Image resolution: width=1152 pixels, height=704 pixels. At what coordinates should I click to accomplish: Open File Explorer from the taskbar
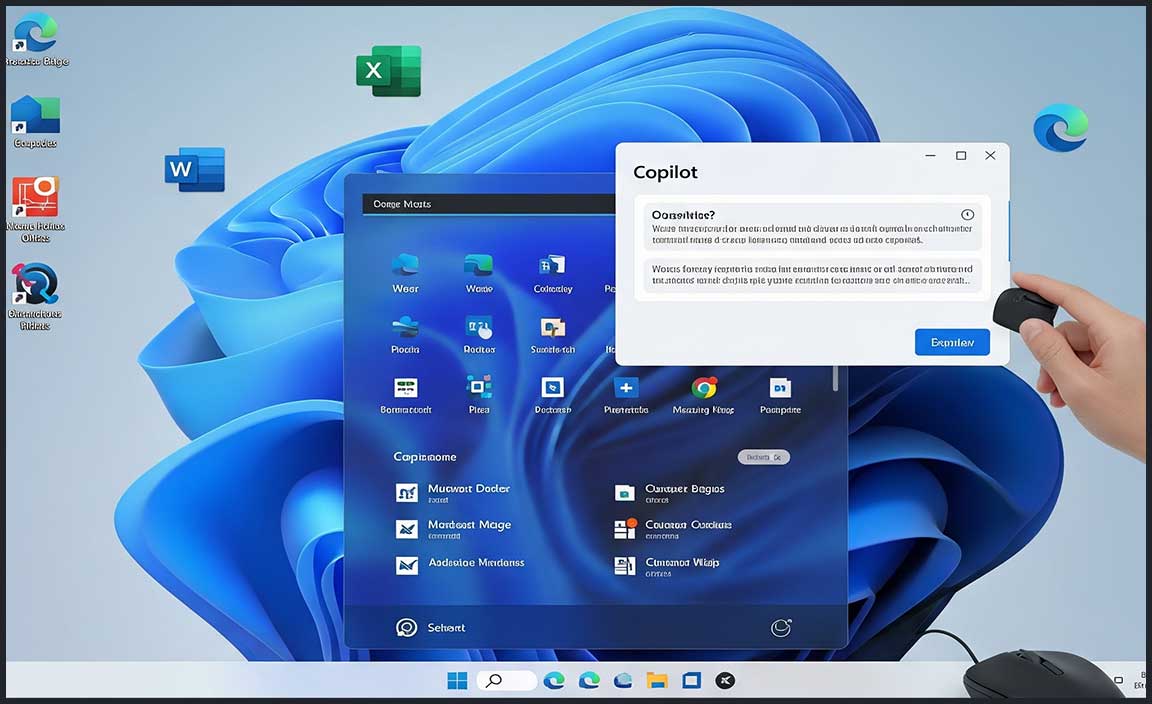657,680
